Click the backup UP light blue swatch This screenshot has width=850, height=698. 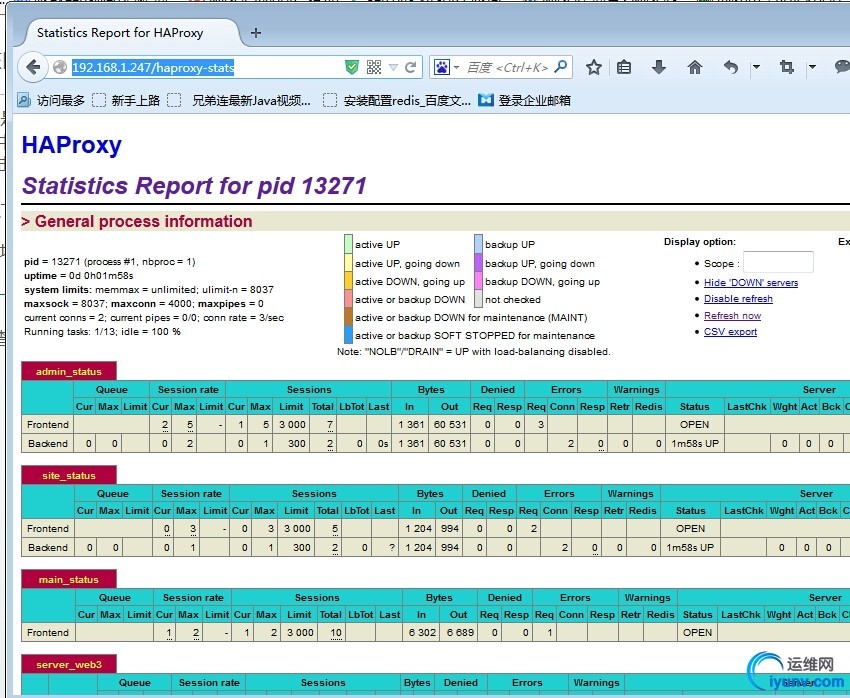coord(478,244)
